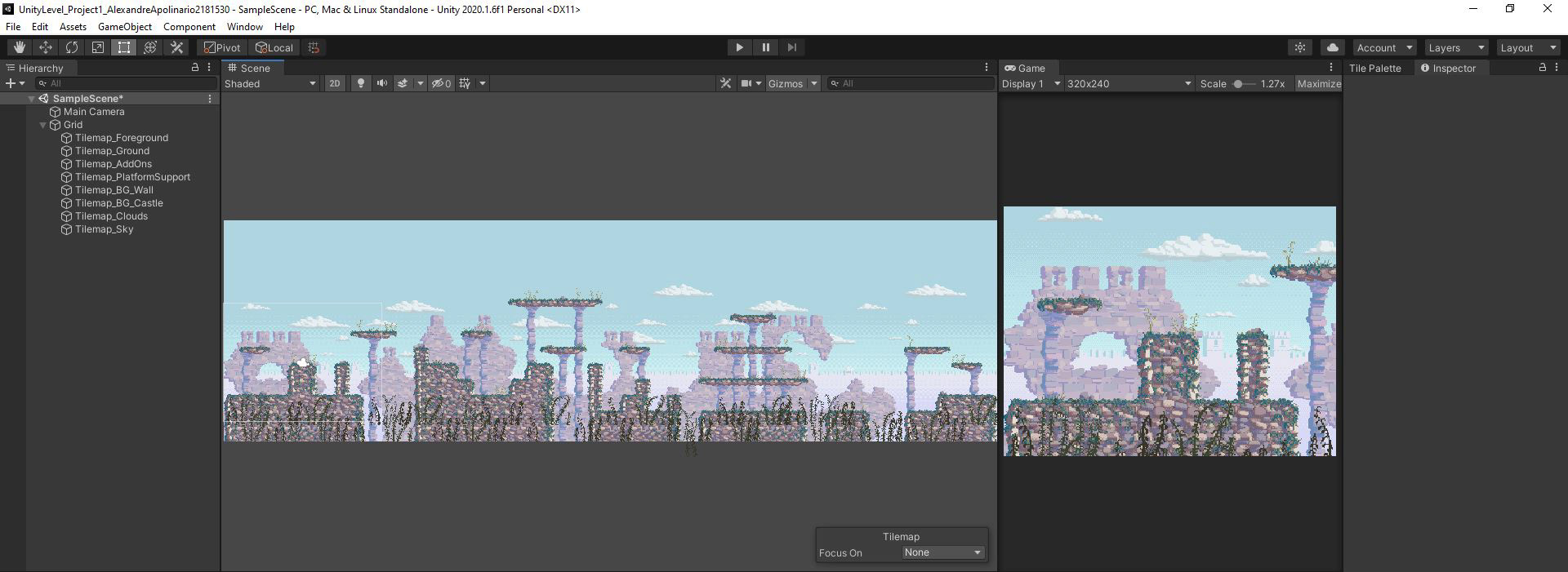Open the cloud Services button
Screen dimensions: 1568x572
(1333, 47)
